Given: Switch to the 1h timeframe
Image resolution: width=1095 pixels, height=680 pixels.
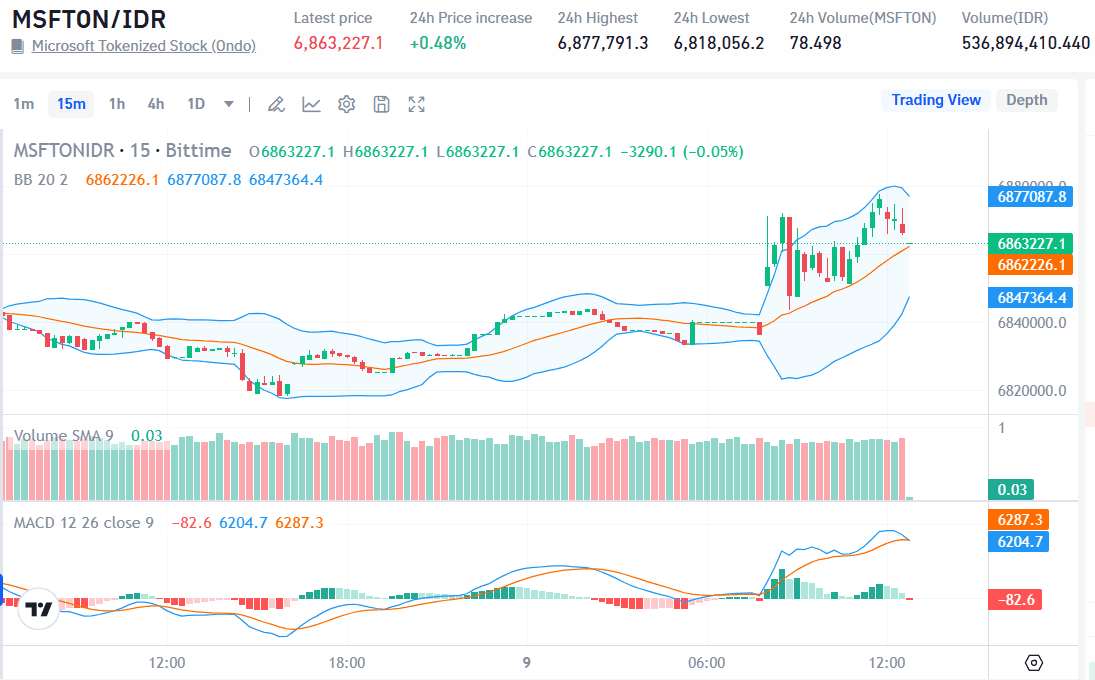Looking at the screenshot, I should [117, 104].
